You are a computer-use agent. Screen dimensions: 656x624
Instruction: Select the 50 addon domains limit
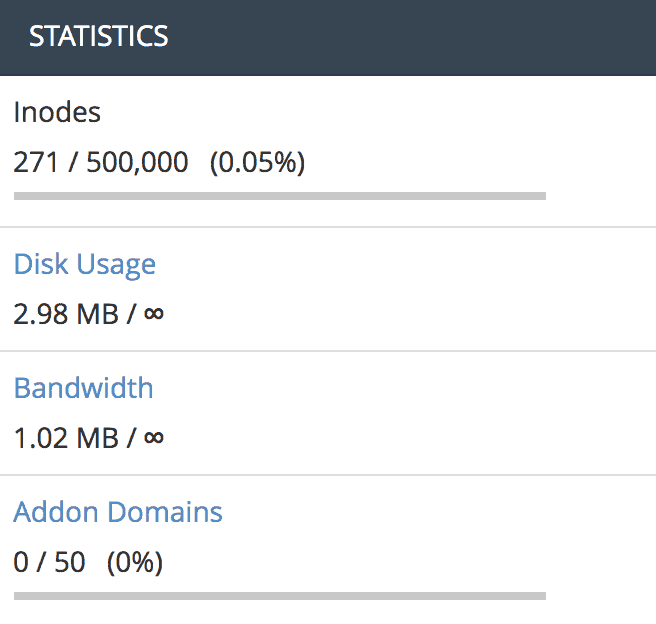click(x=70, y=563)
